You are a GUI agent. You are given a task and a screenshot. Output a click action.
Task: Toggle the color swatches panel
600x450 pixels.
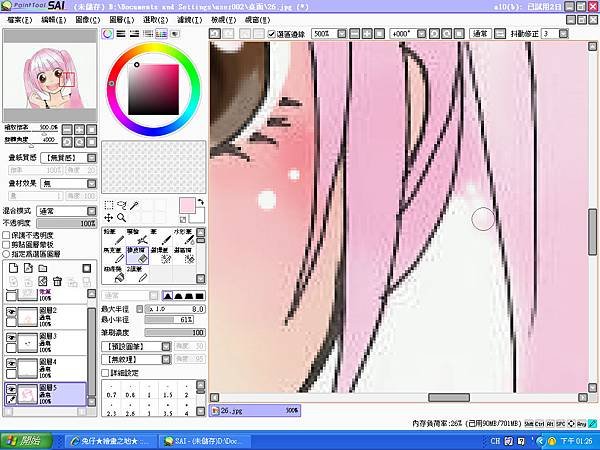click(161, 34)
